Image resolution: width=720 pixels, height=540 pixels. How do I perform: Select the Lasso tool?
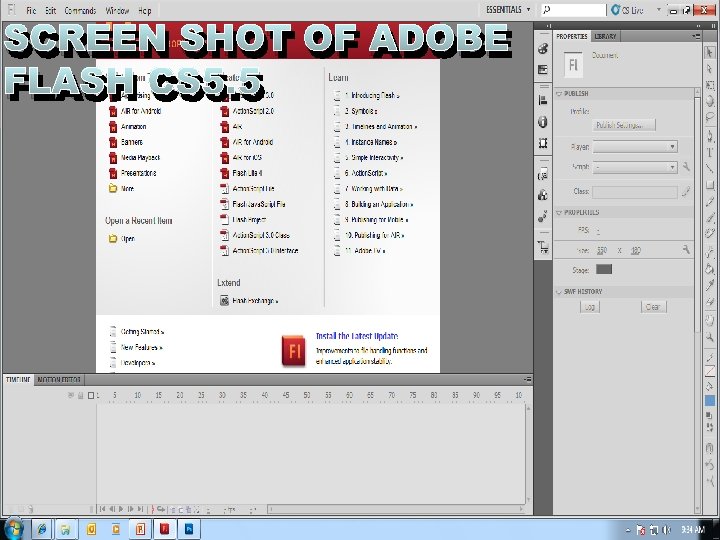tap(710, 117)
